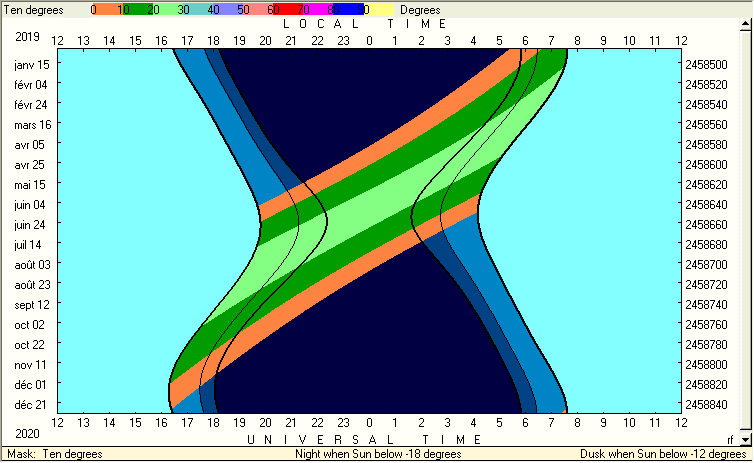
Task: Select the dark green 10 degrees swatch
Action: (x=138, y=10)
